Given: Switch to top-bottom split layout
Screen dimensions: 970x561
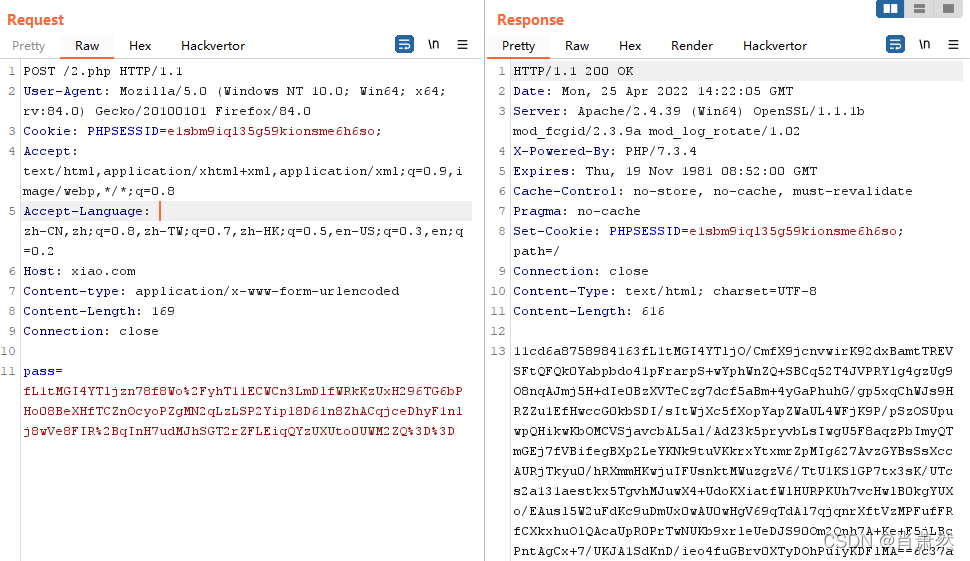Looking at the screenshot, I should [x=919, y=9].
